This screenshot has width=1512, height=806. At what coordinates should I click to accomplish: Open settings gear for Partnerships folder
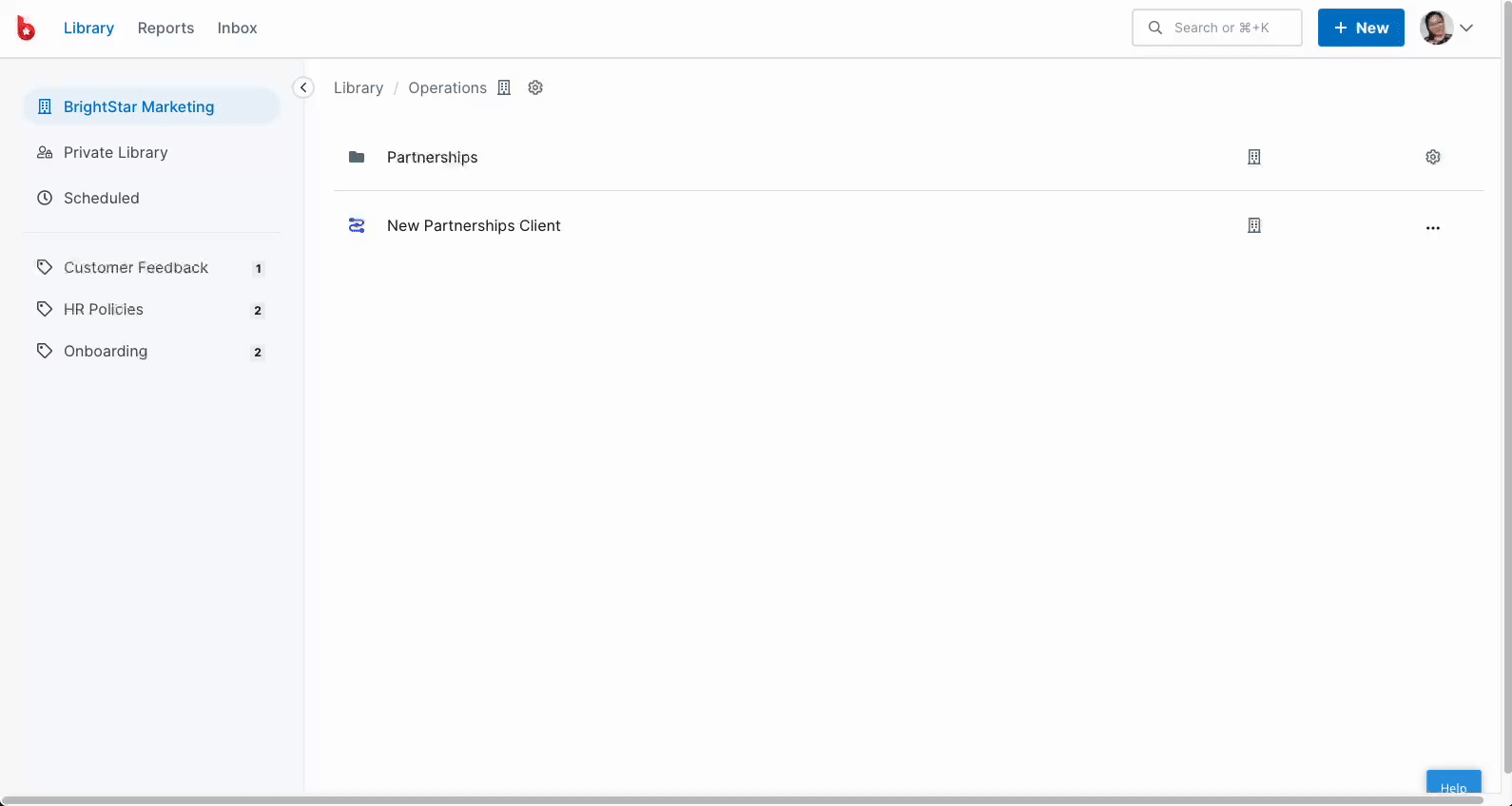pos(1433,157)
